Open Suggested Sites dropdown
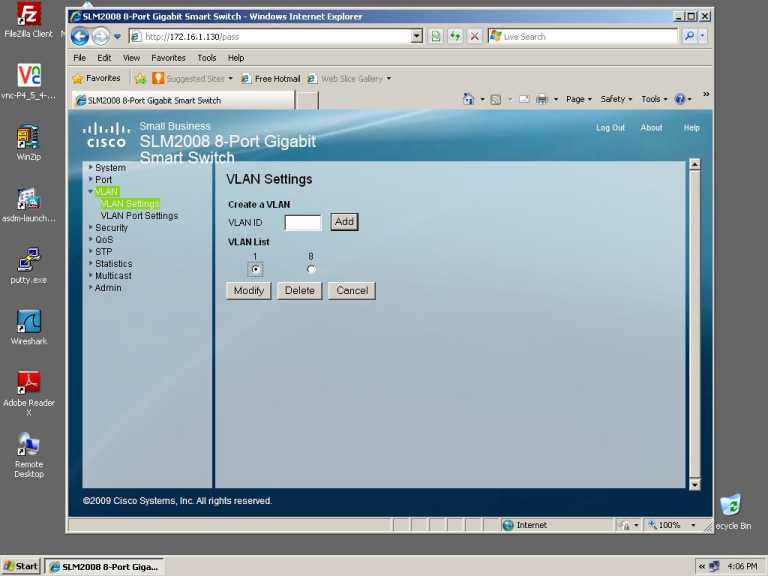The width and height of the screenshot is (768, 576). pos(230,78)
